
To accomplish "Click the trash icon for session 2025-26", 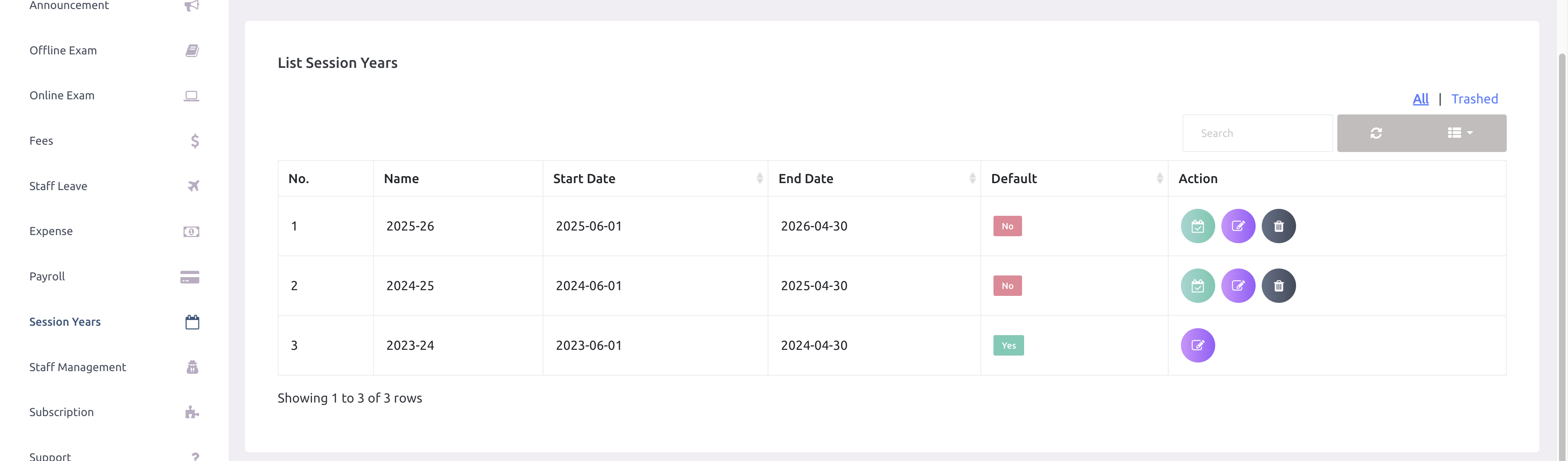I will tap(1278, 226).
